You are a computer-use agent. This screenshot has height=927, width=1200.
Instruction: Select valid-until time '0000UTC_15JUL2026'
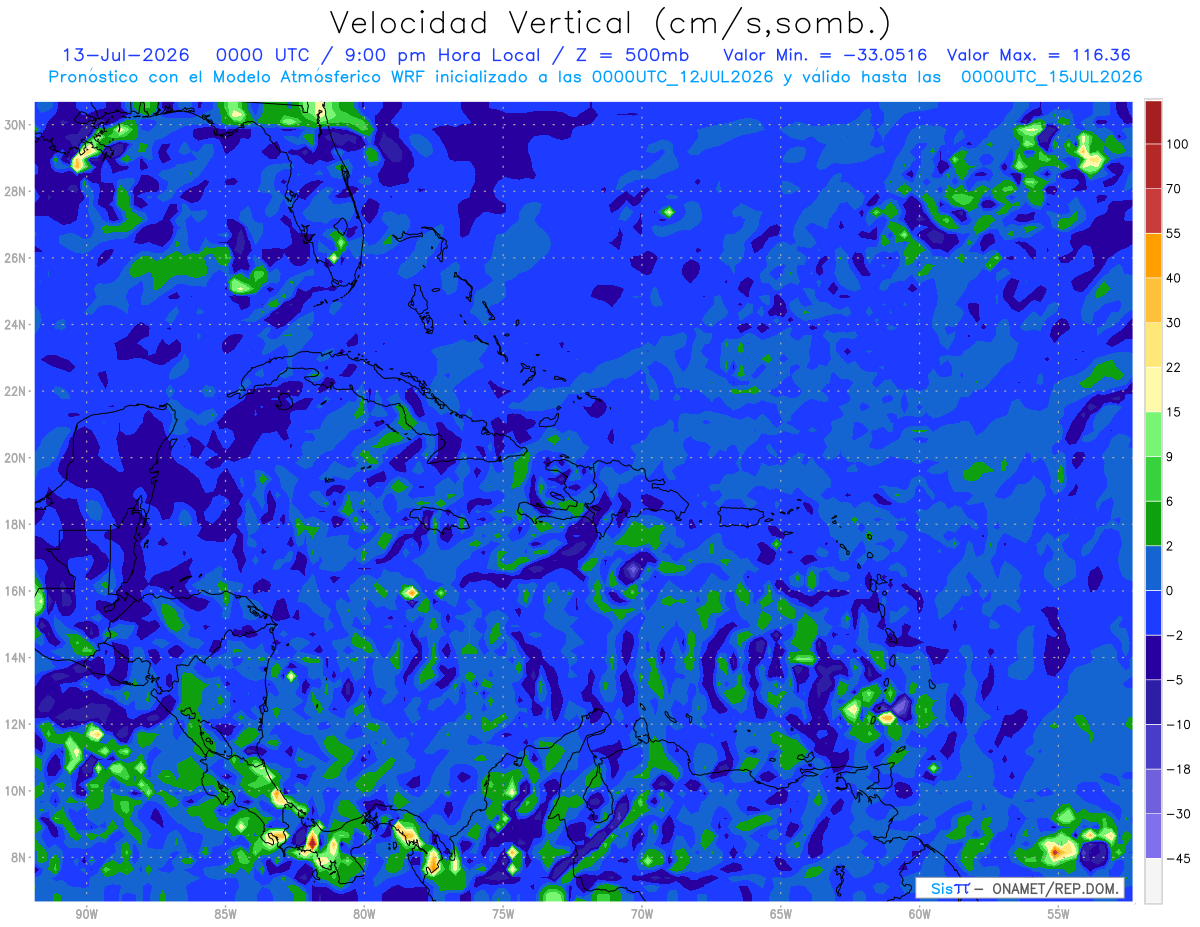pyautogui.click(x=1051, y=77)
